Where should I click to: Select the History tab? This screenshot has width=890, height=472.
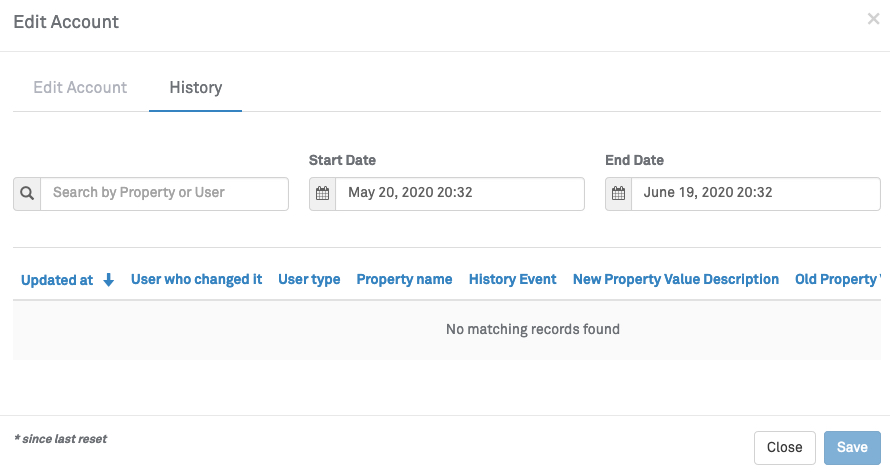195,87
